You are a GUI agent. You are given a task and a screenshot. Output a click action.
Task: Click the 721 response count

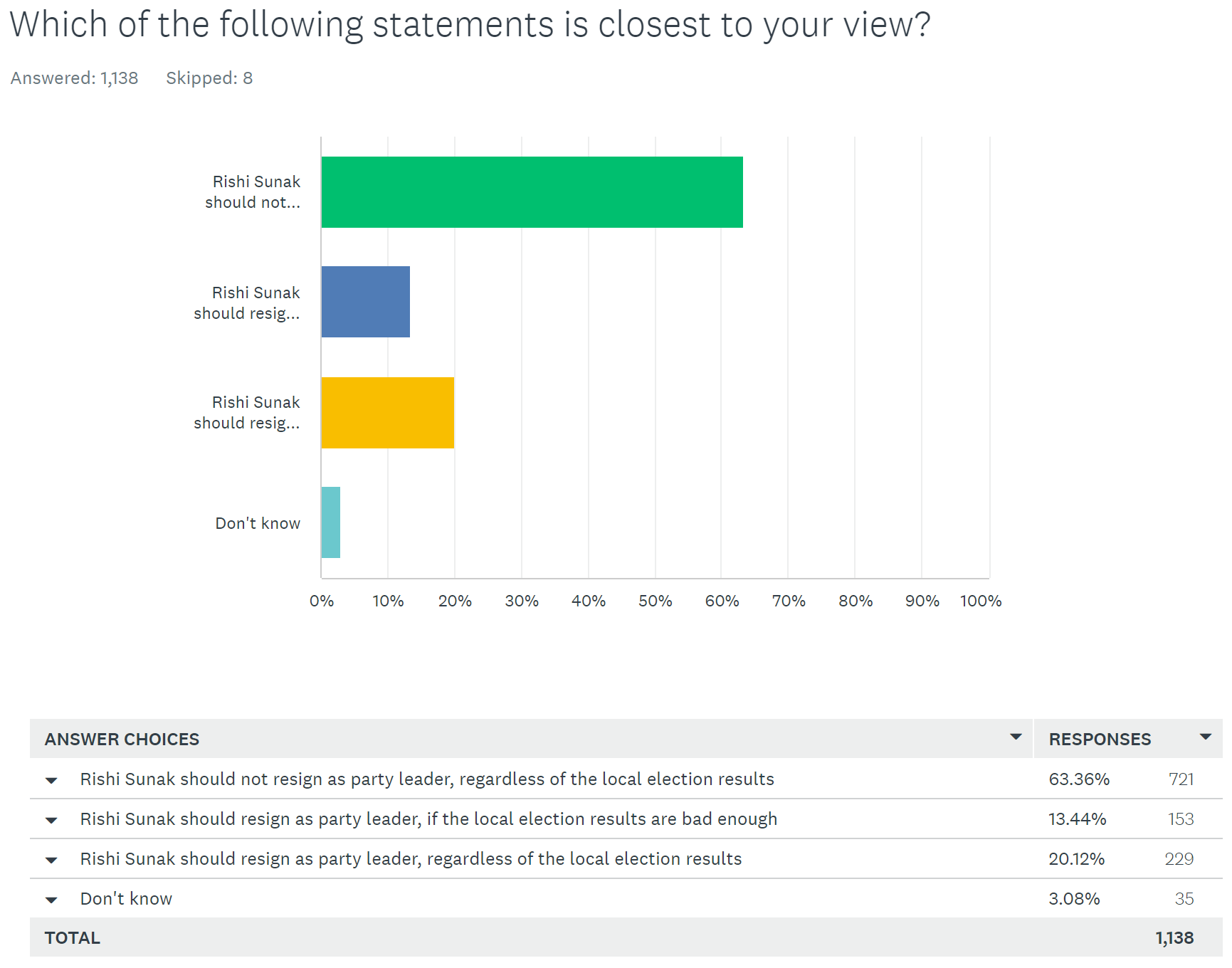coord(1180,779)
